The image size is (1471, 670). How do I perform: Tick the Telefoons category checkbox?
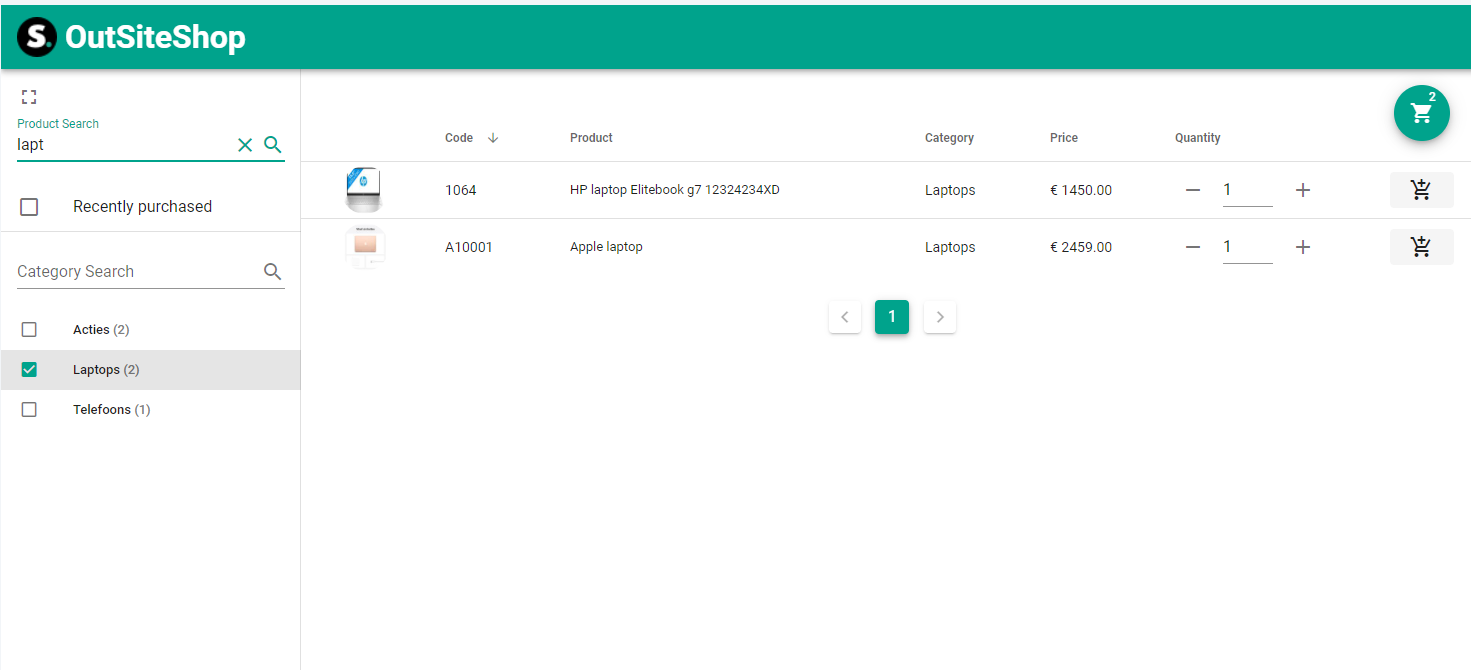29,410
